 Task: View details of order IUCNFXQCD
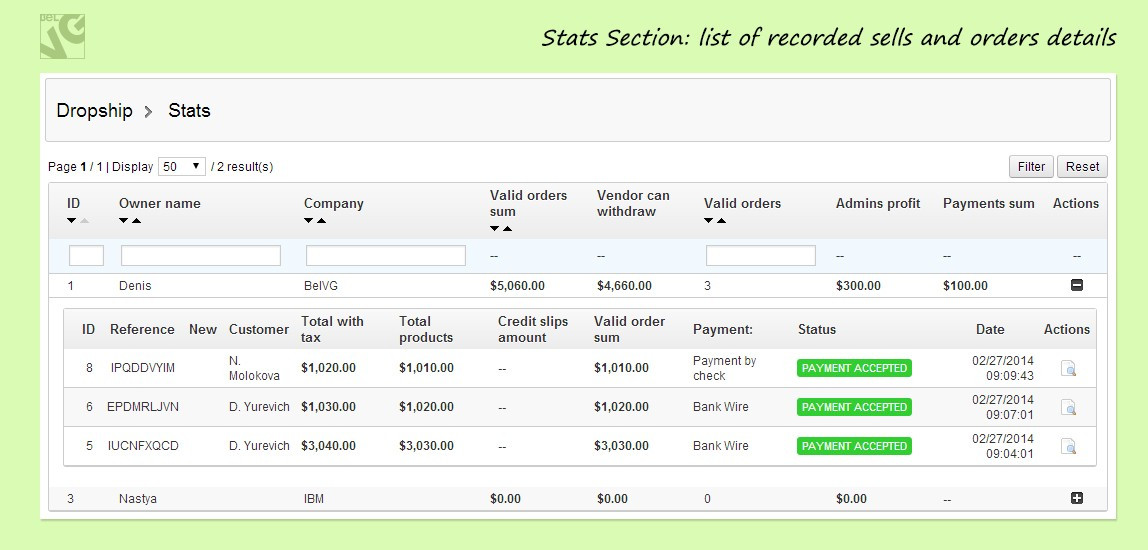click(x=1068, y=446)
